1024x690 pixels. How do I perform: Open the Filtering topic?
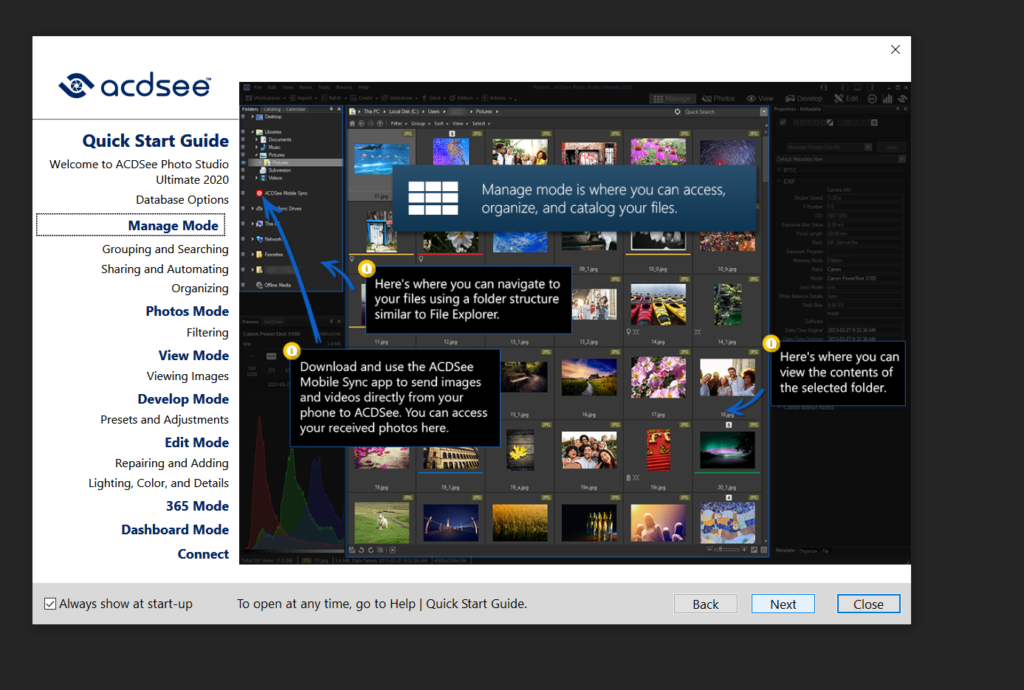point(208,333)
